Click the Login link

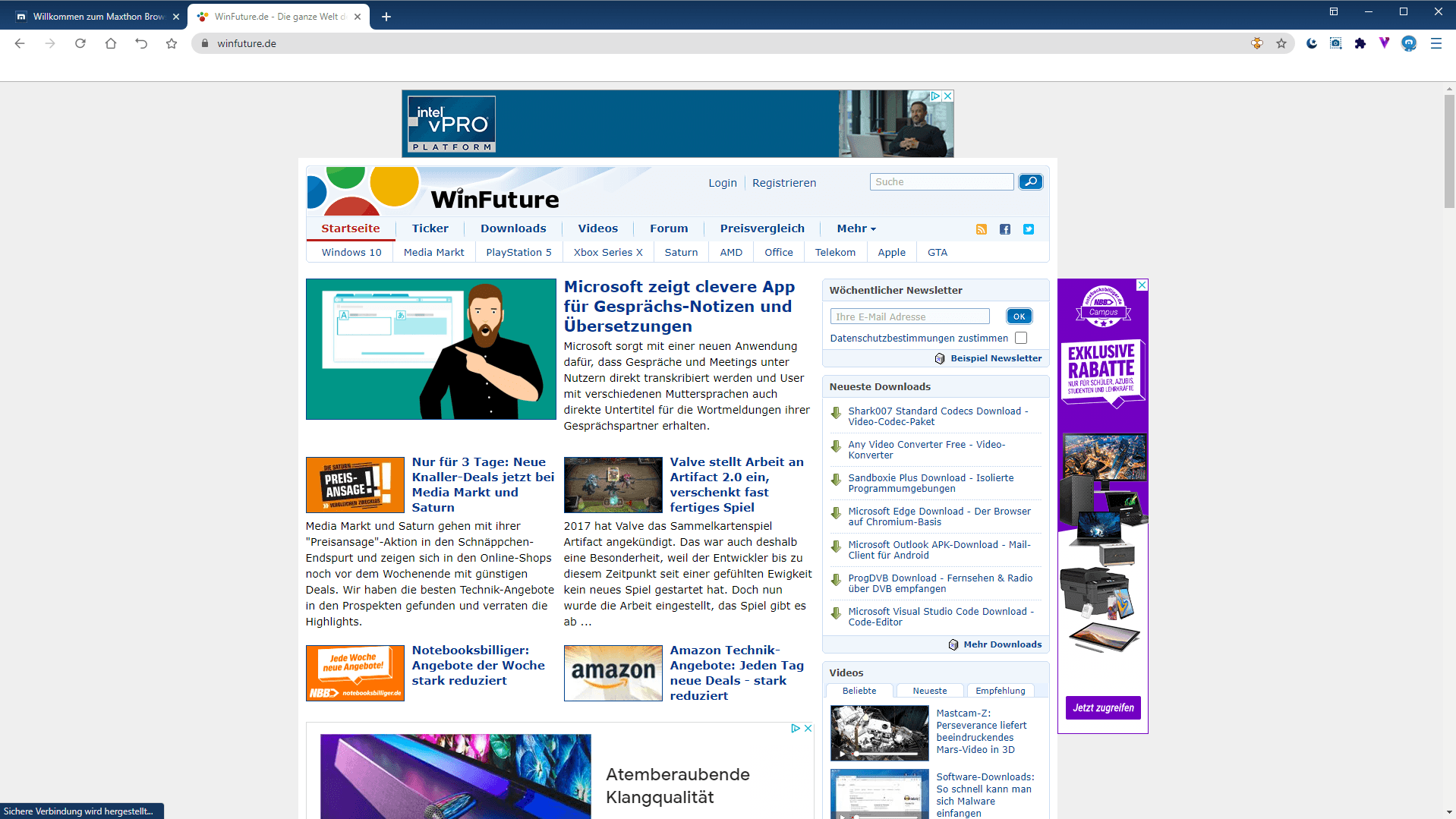pyautogui.click(x=723, y=183)
